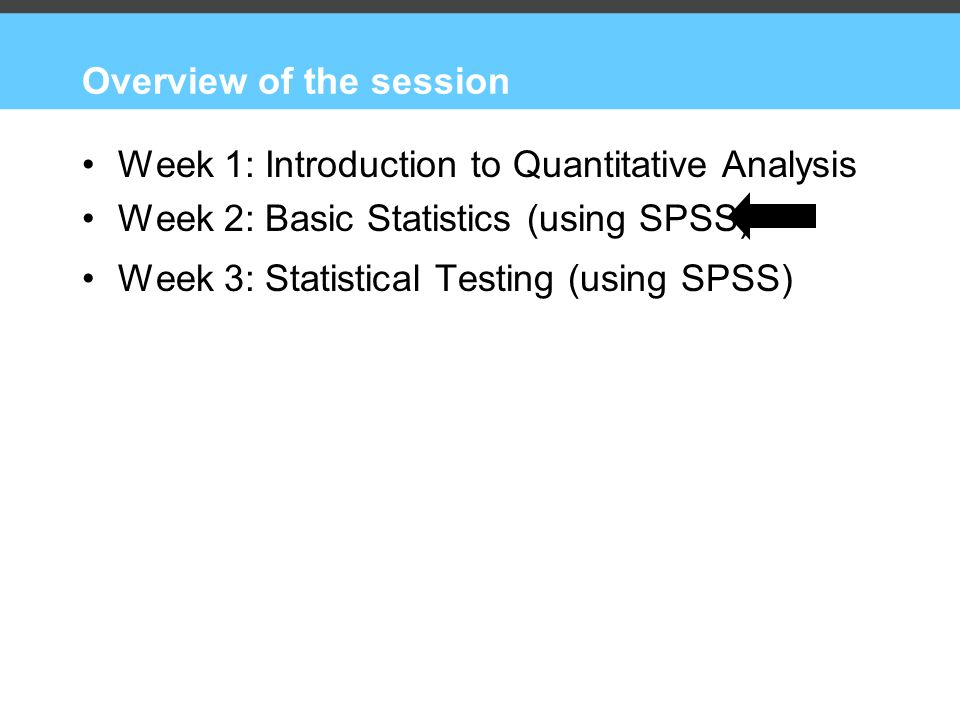The height and width of the screenshot is (720, 960).
Task: Click the 'Week 1:' label text
Action: [x=186, y=165]
